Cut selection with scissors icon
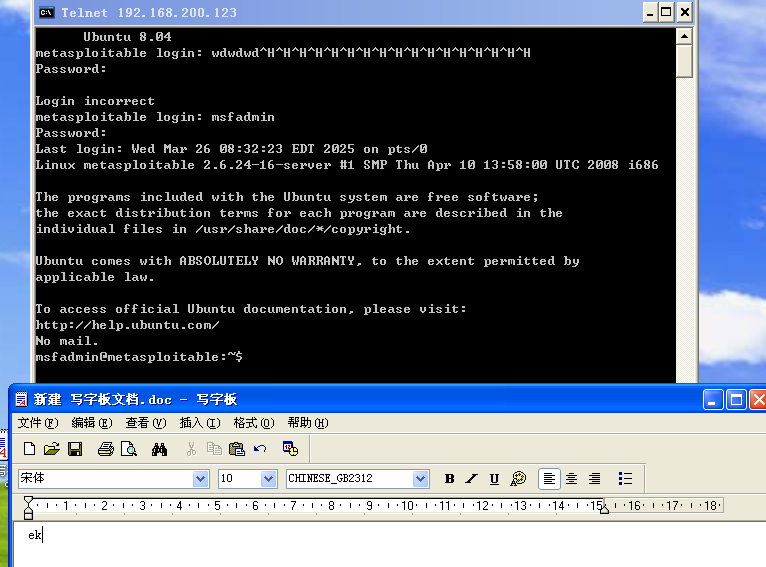 click(191, 449)
